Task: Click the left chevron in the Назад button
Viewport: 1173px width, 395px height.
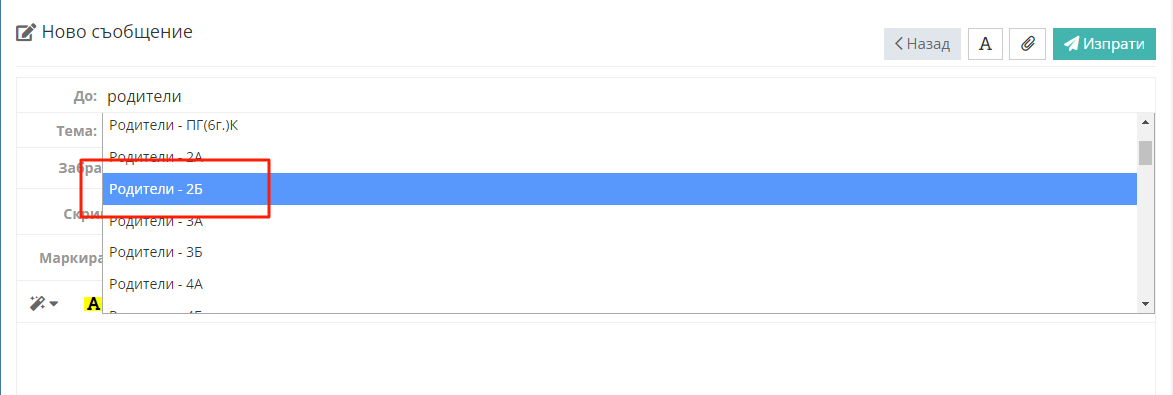Action: [898, 44]
